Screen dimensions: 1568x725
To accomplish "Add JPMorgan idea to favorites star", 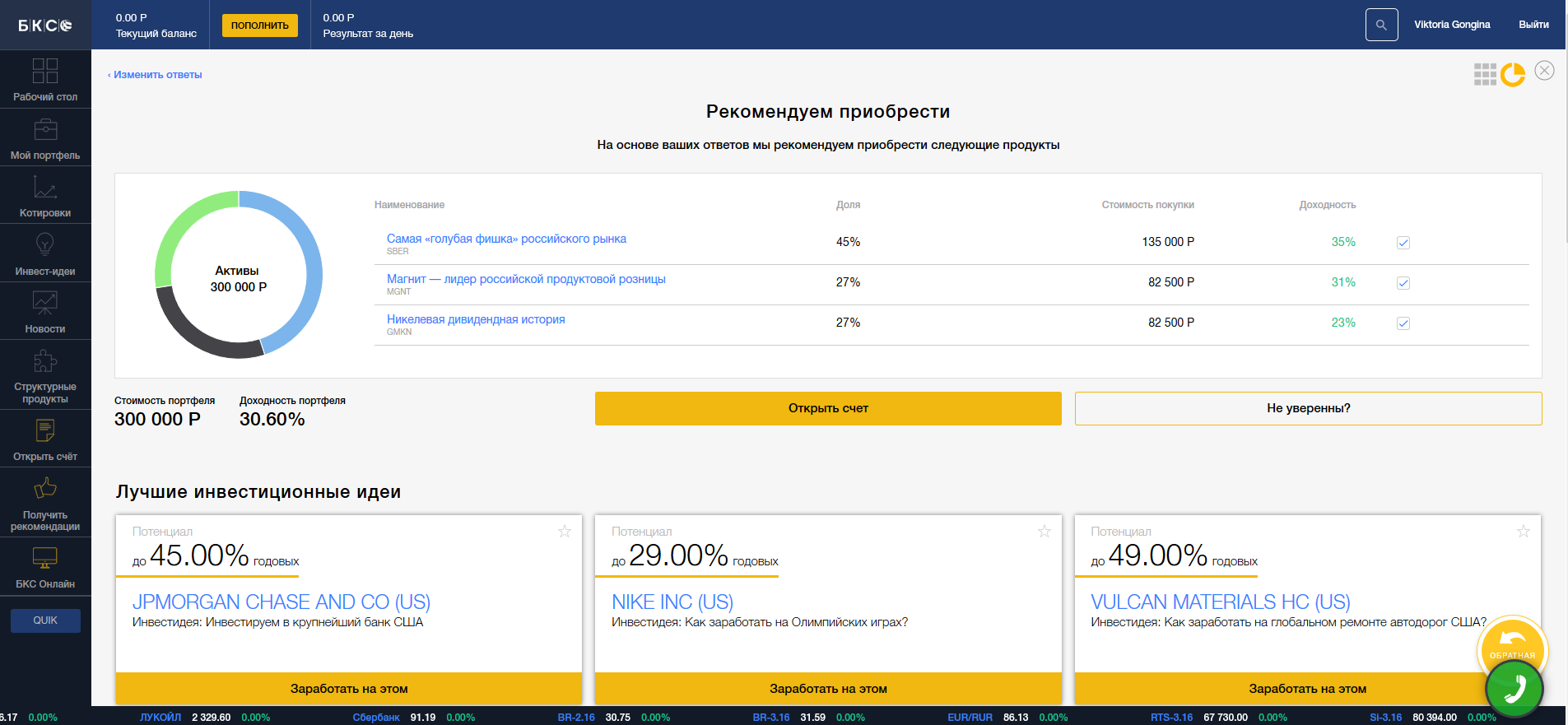I will (x=565, y=532).
